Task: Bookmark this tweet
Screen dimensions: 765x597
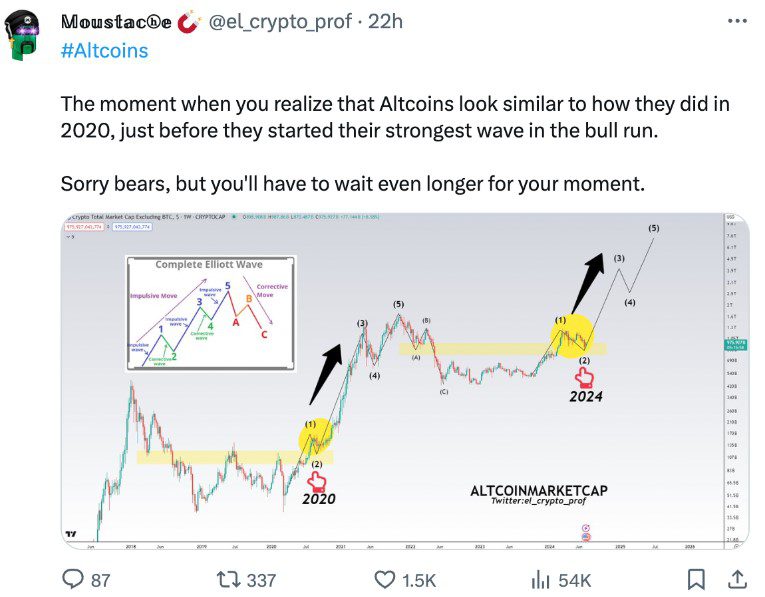Action: click(x=697, y=579)
